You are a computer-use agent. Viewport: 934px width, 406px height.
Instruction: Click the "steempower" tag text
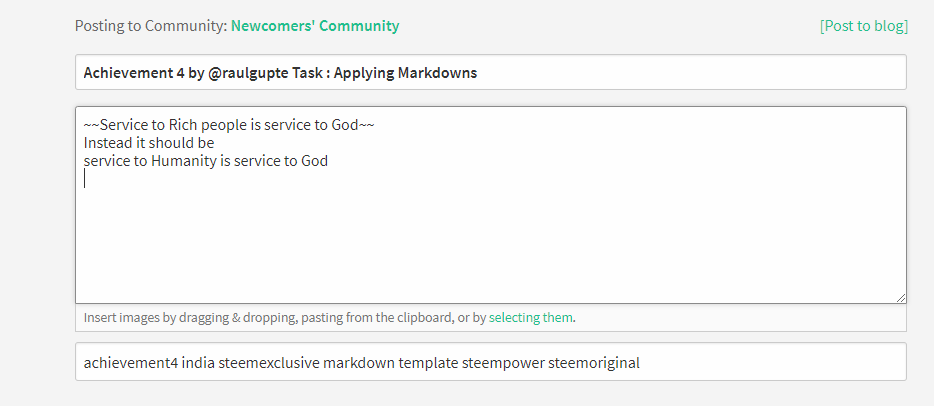coord(503,362)
